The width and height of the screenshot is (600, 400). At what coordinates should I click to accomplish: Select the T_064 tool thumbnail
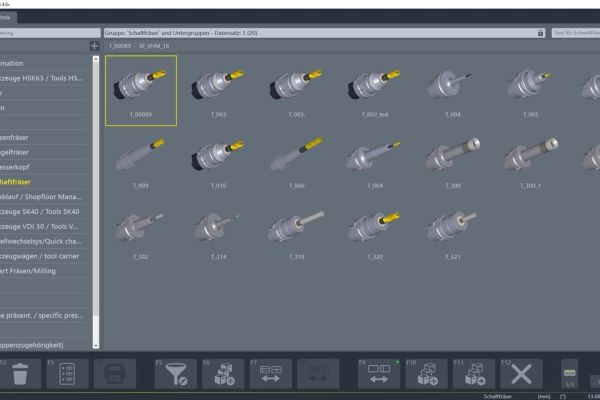click(375, 162)
